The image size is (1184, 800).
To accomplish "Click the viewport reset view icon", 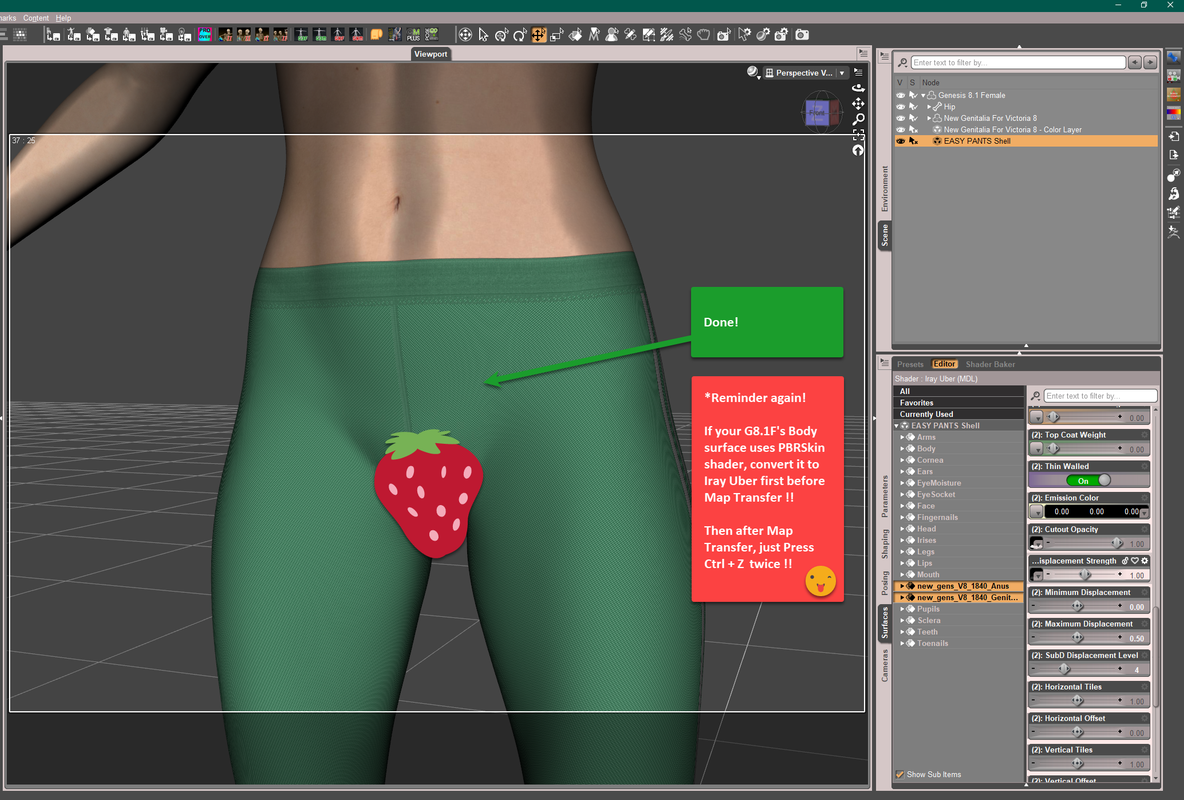I will [x=859, y=150].
